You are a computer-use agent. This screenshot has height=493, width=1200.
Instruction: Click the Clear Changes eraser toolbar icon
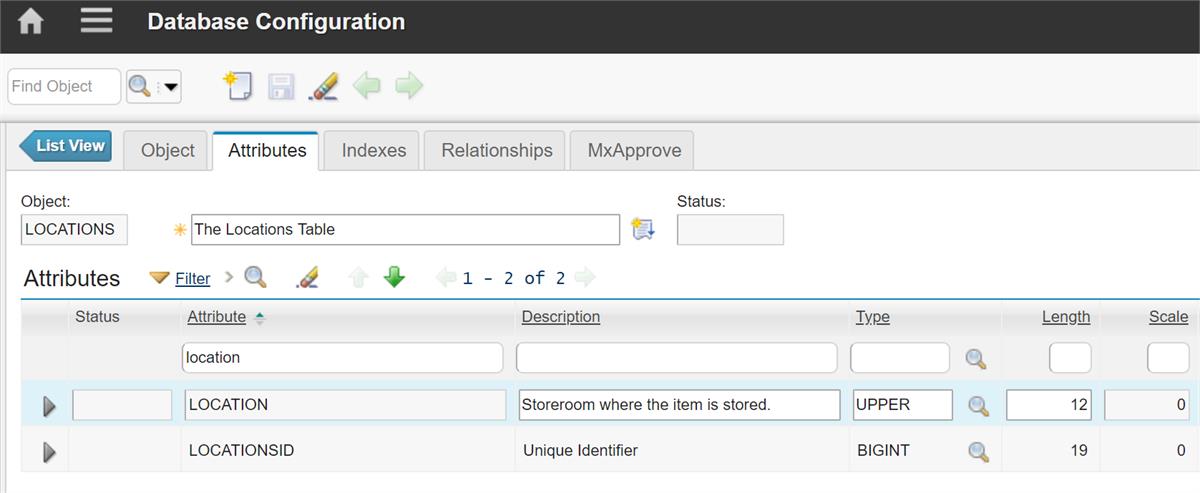click(x=323, y=86)
